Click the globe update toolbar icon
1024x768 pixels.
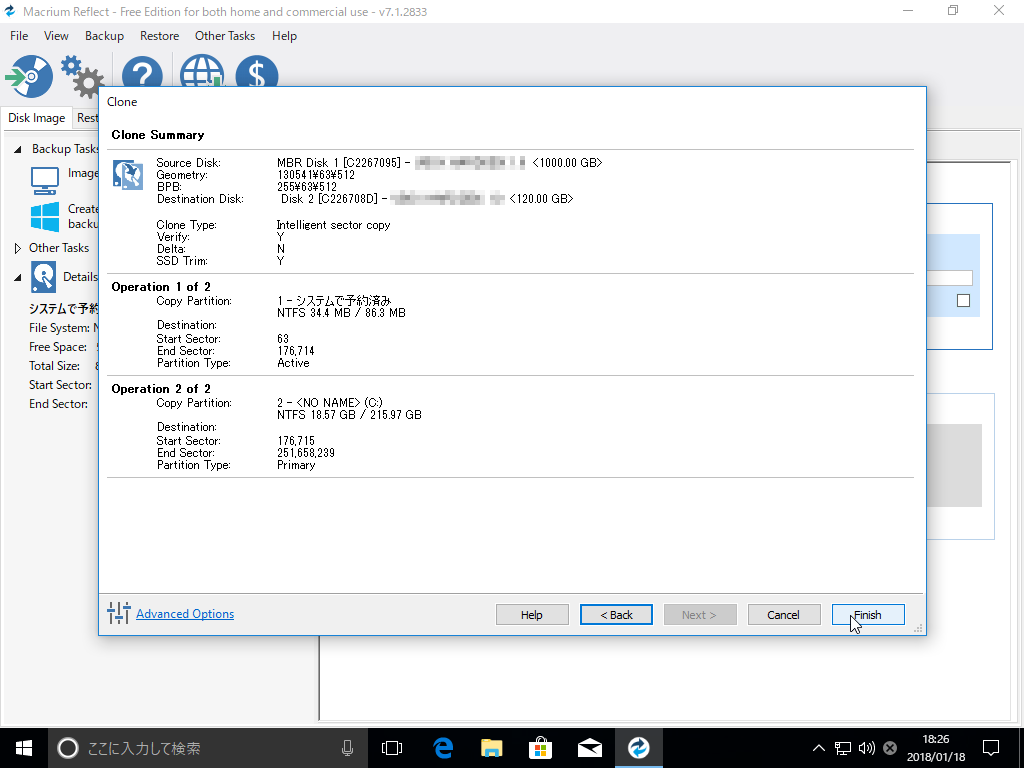202,71
